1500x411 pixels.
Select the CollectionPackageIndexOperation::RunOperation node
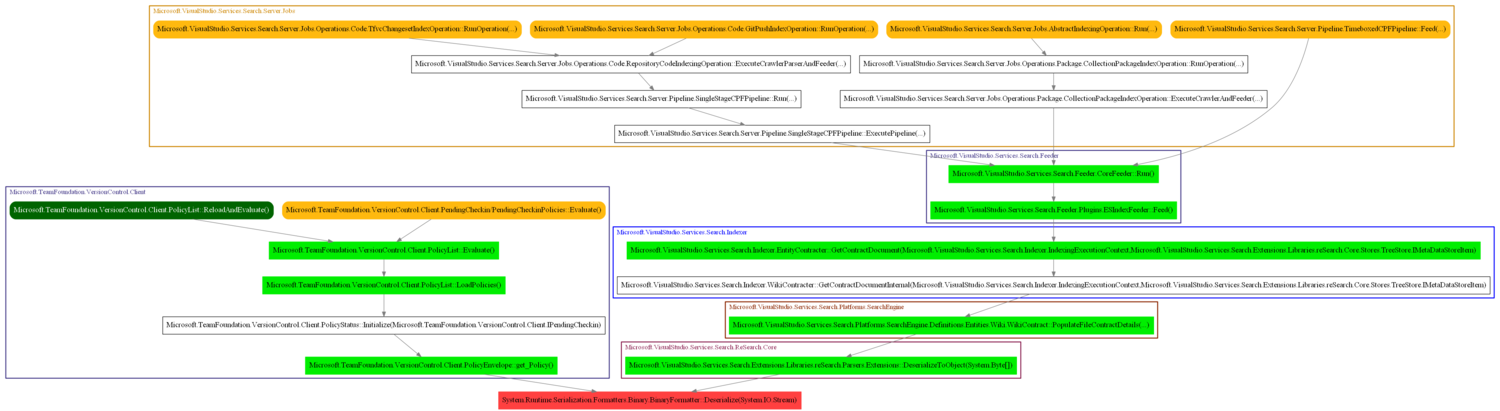point(1053,65)
